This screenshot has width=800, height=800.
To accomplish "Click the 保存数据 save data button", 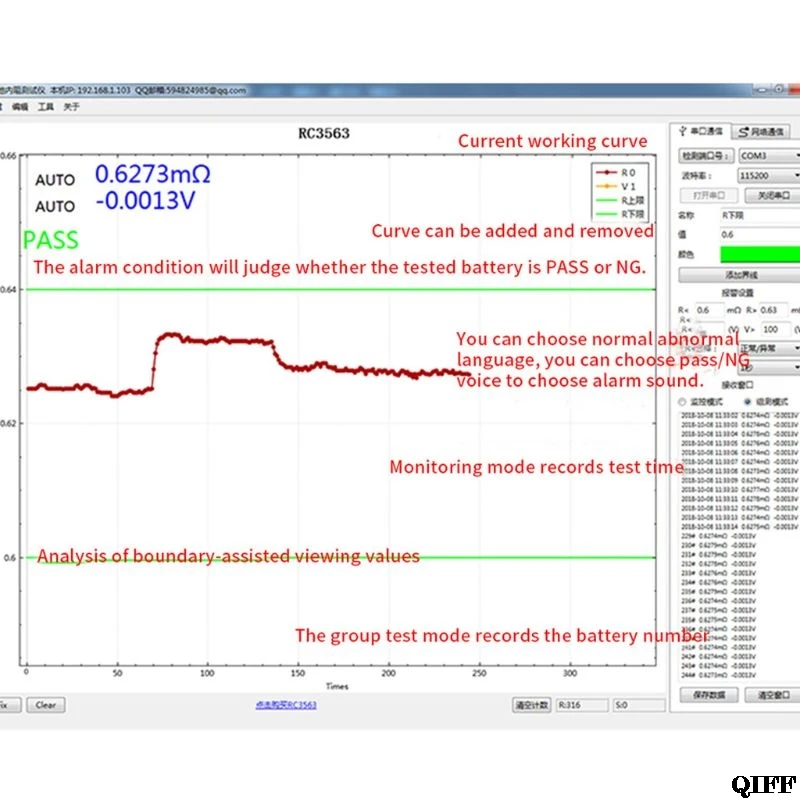I will 709,695.
